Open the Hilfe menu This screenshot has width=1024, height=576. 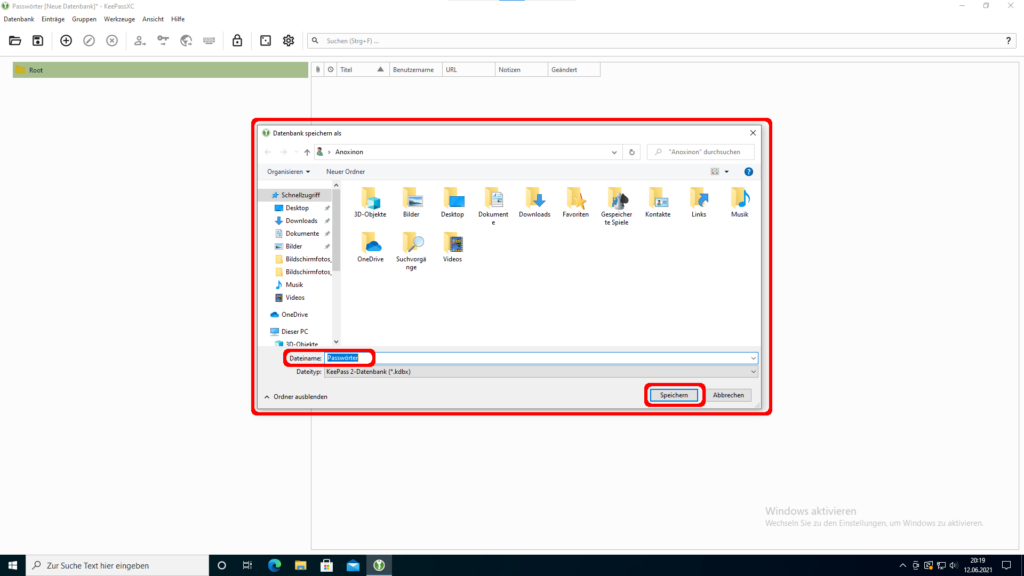178,20
